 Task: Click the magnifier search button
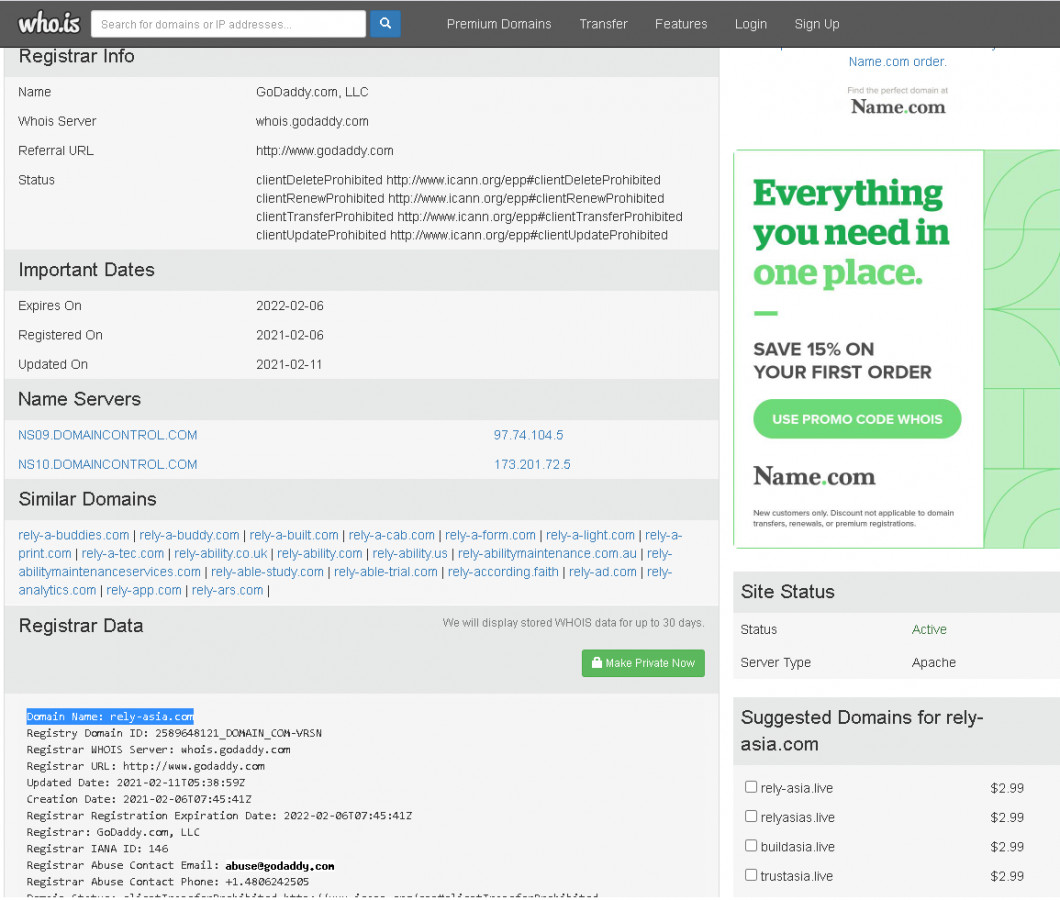(385, 24)
